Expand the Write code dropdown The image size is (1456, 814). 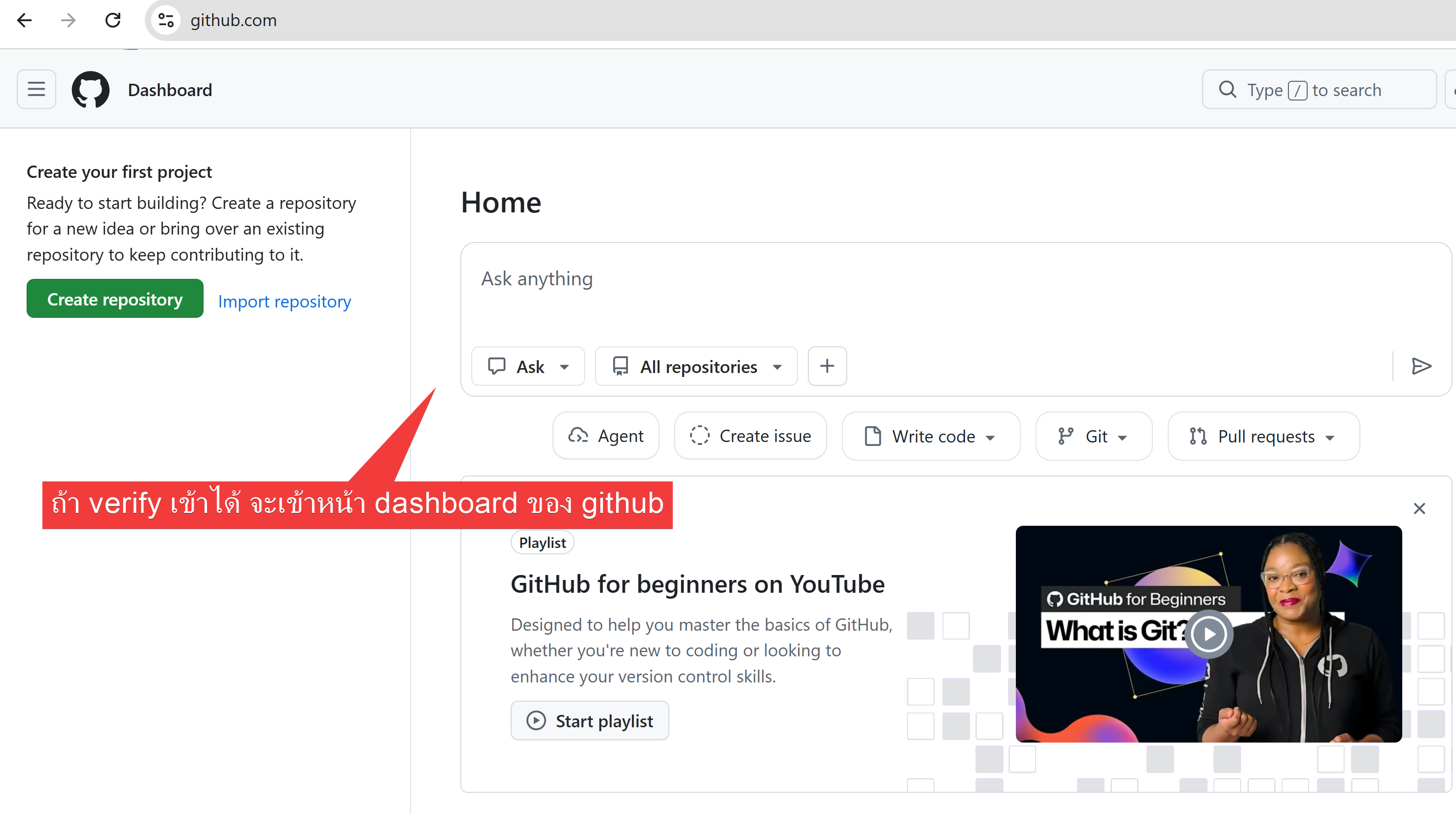pyautogui.click(x=931, y=436)
